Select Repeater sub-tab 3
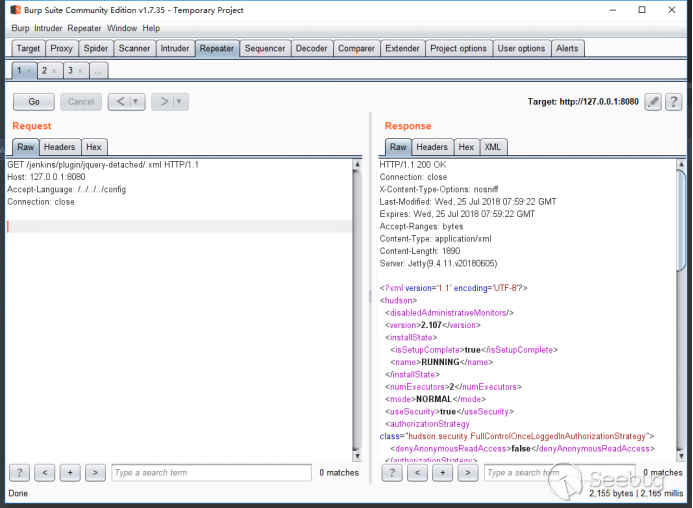The width and height of the screenshot is (693, 508). tap(70, 71)
